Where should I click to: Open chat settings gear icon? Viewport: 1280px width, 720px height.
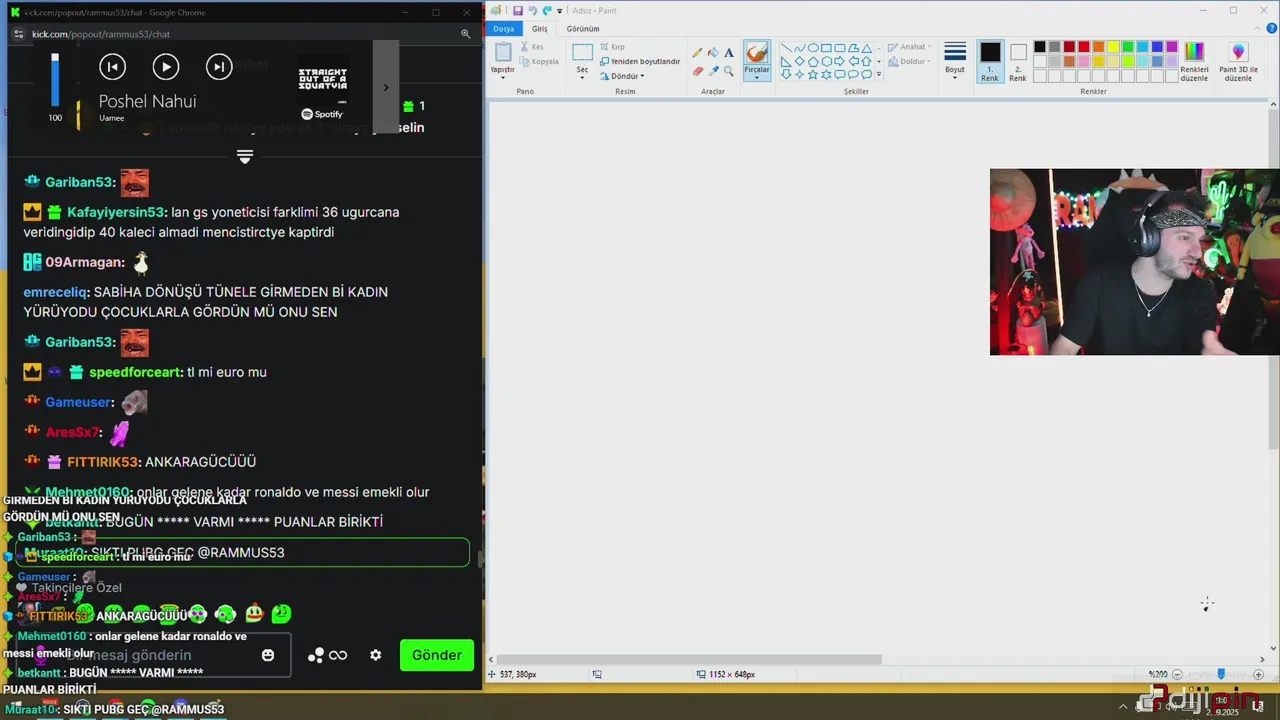pyautogui.click(x=375, y=655)
